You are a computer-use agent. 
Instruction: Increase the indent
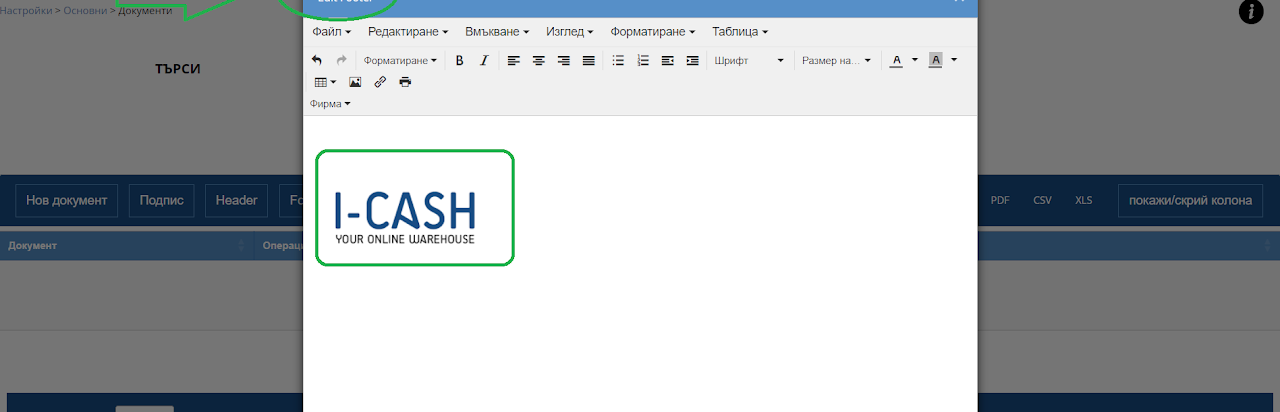point(693,61)
